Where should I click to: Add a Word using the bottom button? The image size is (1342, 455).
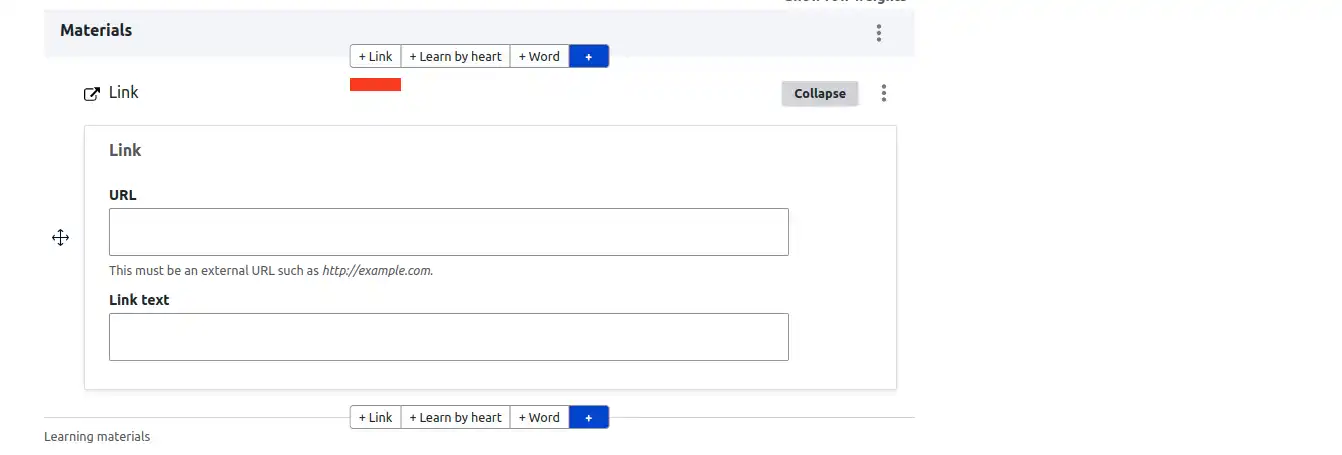[540, 418]
